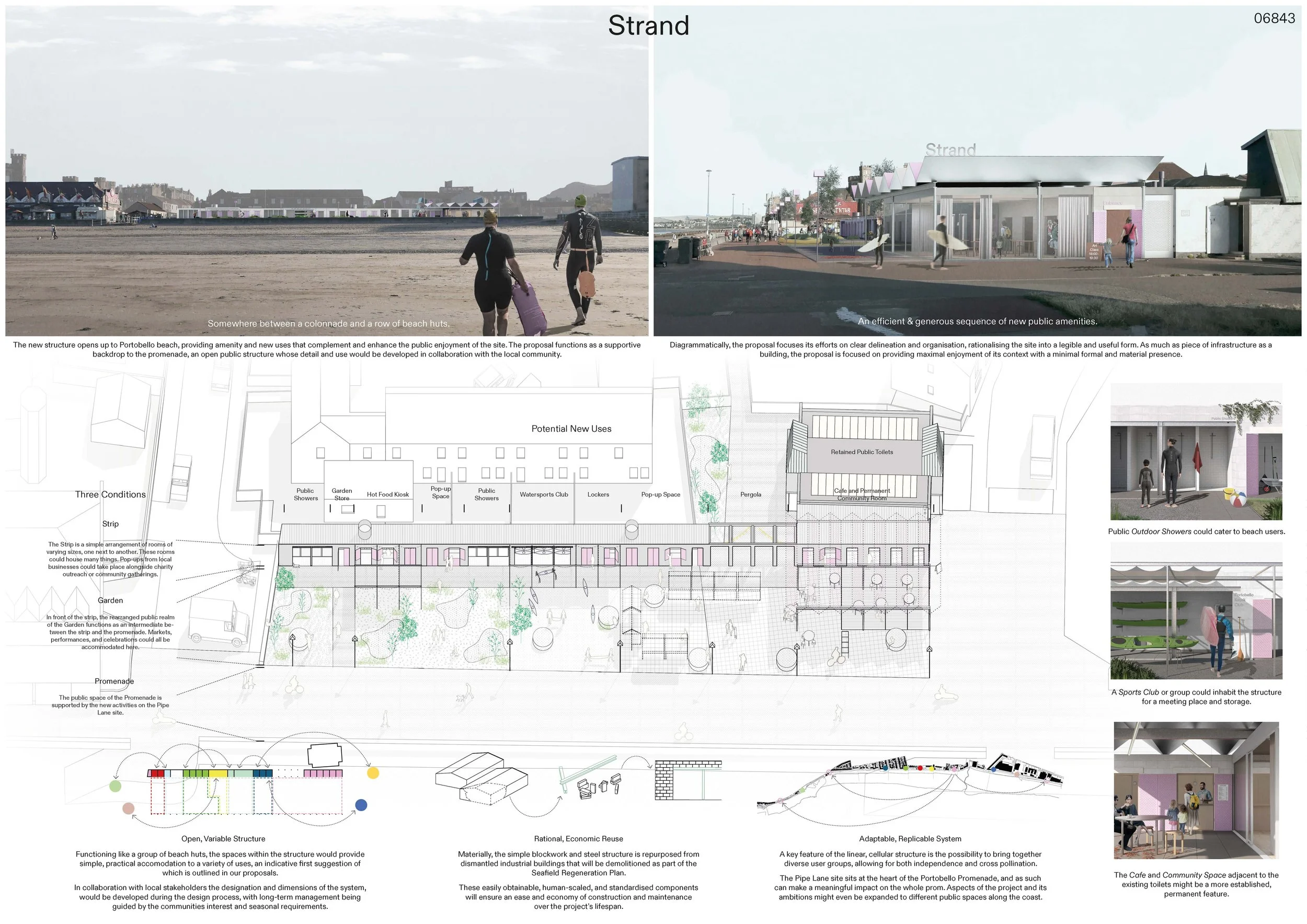
Task: Open the Public Outdoor Showers thumbnail
Action: (x=1196, y=452)
